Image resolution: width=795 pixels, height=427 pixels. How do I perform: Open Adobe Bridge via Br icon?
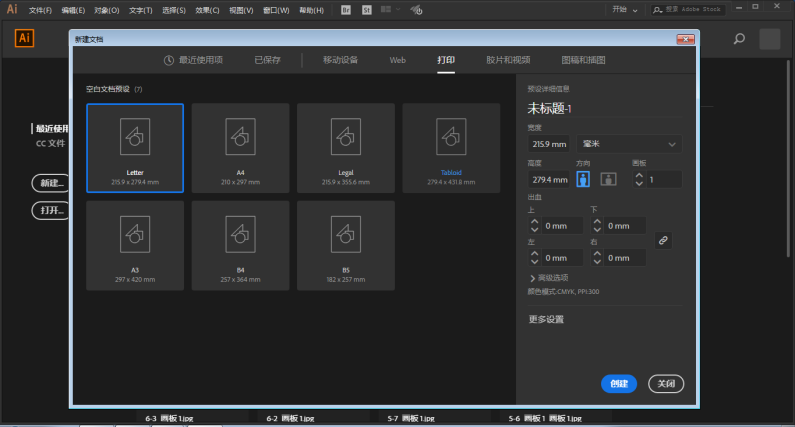click(x=346, y=10)
